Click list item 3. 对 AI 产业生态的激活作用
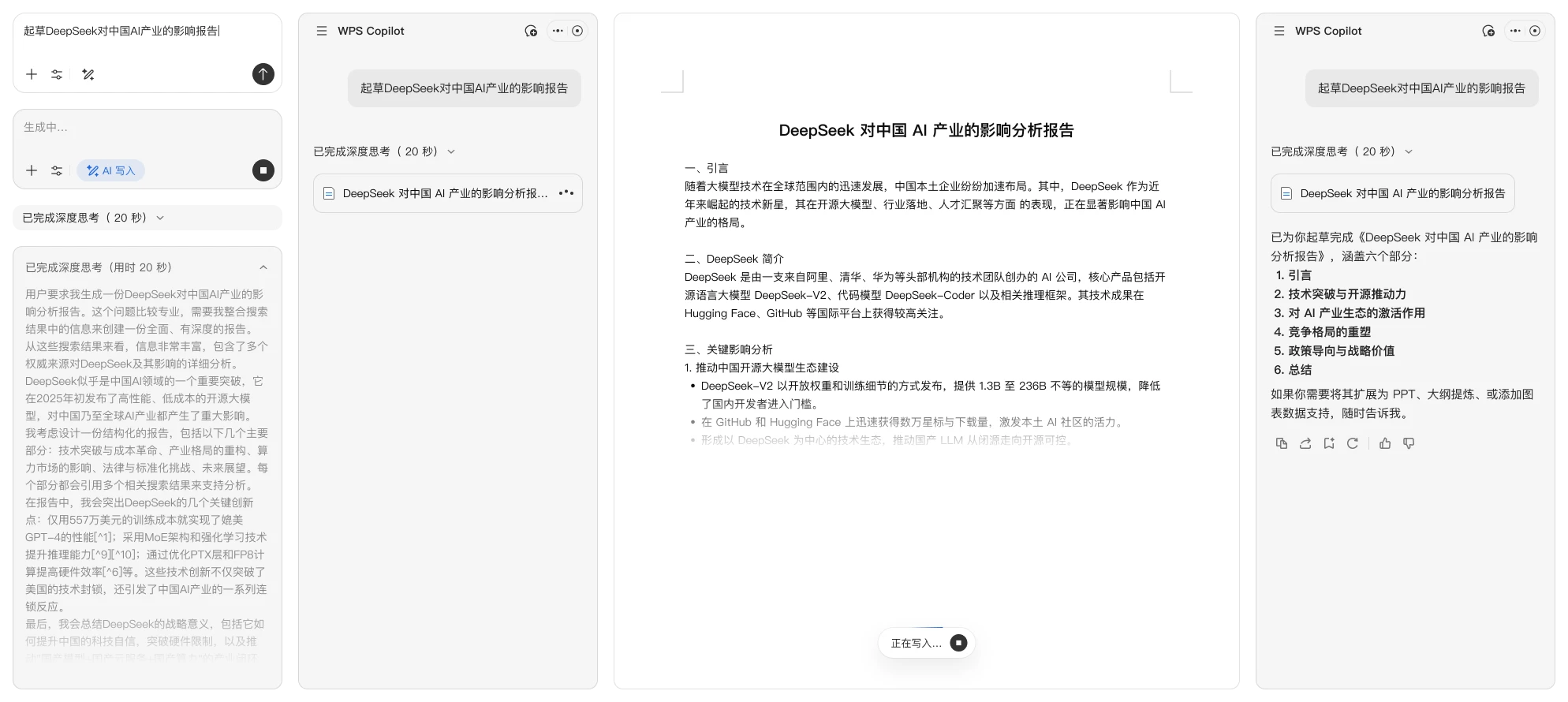The image size is (1568, 702). (1350, 313)
